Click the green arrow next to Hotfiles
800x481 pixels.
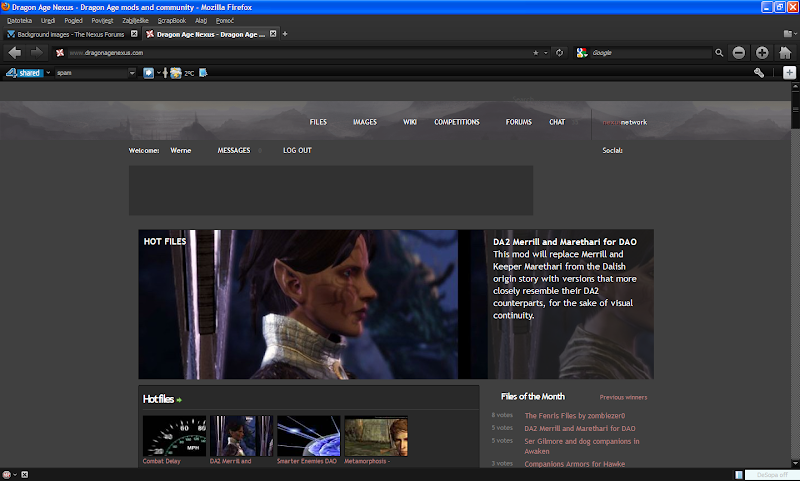pyautogui.click(x=179, y=400)
